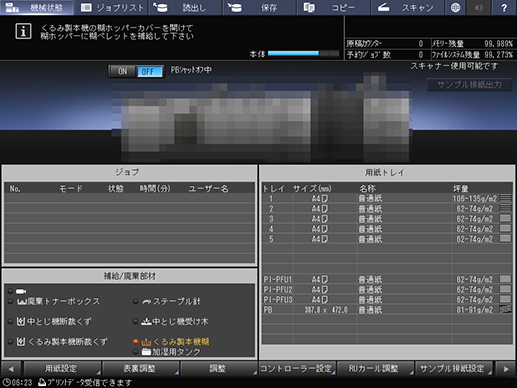This screenshot has width=517, height=388.
Task: Open the help question mark
Action: (x=504, y=7)
